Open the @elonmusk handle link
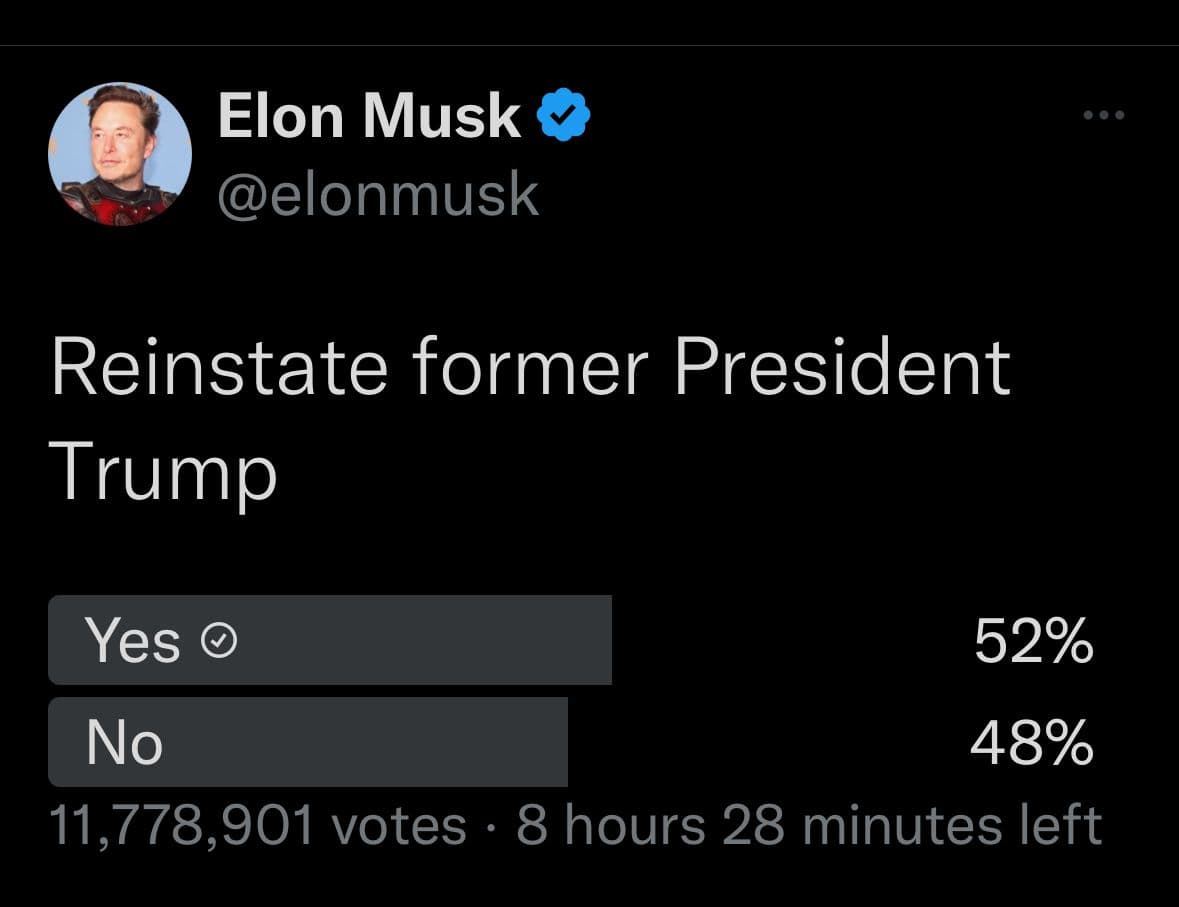Screen dimensions: 1179x907 (378, 194)
